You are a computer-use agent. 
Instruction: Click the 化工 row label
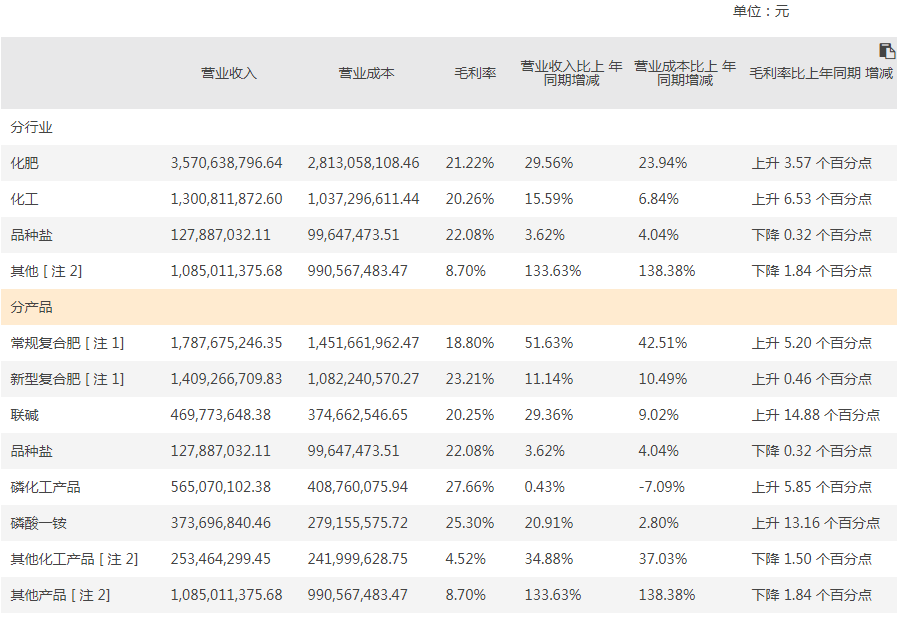(25, 199)
